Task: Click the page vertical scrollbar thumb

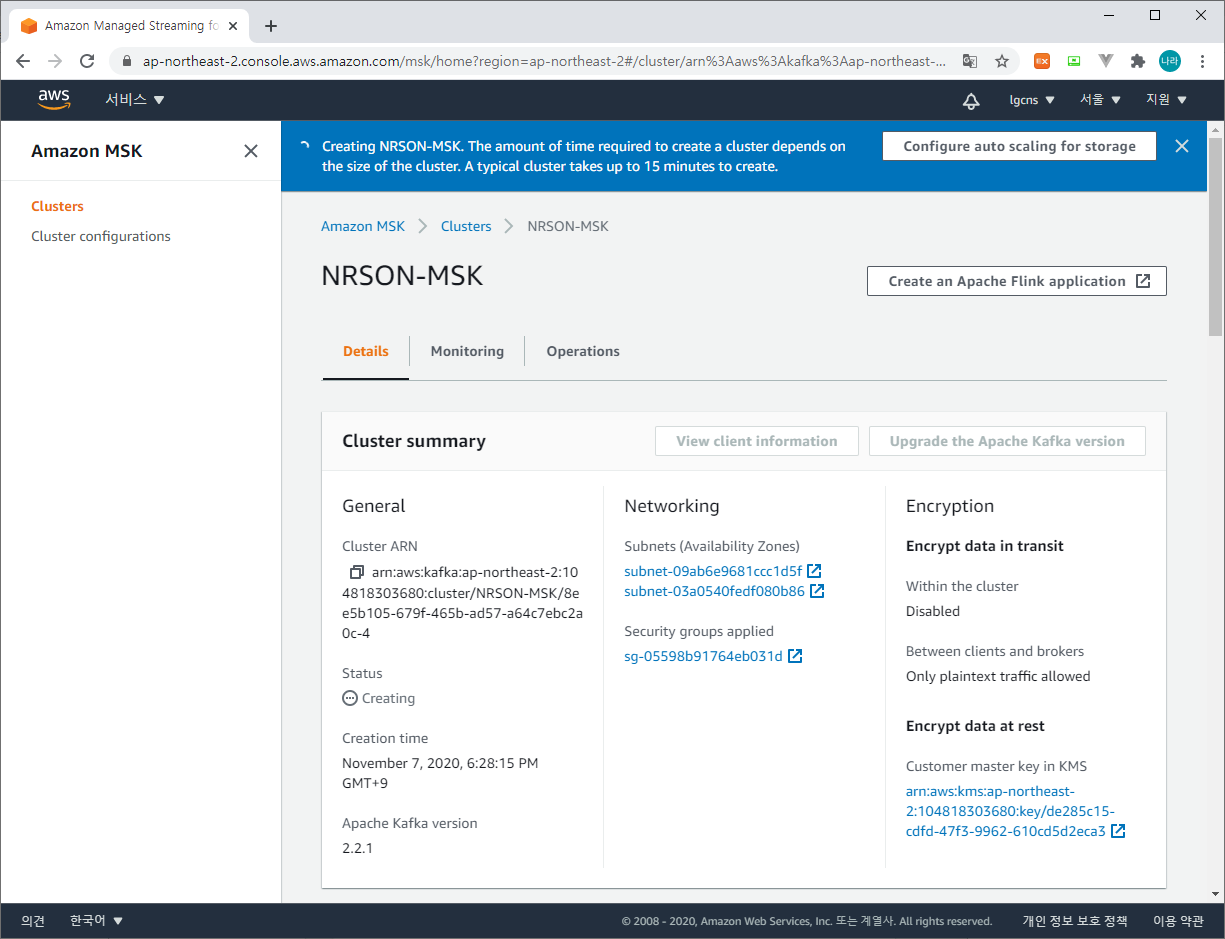Action: [x=1215, y=236]
